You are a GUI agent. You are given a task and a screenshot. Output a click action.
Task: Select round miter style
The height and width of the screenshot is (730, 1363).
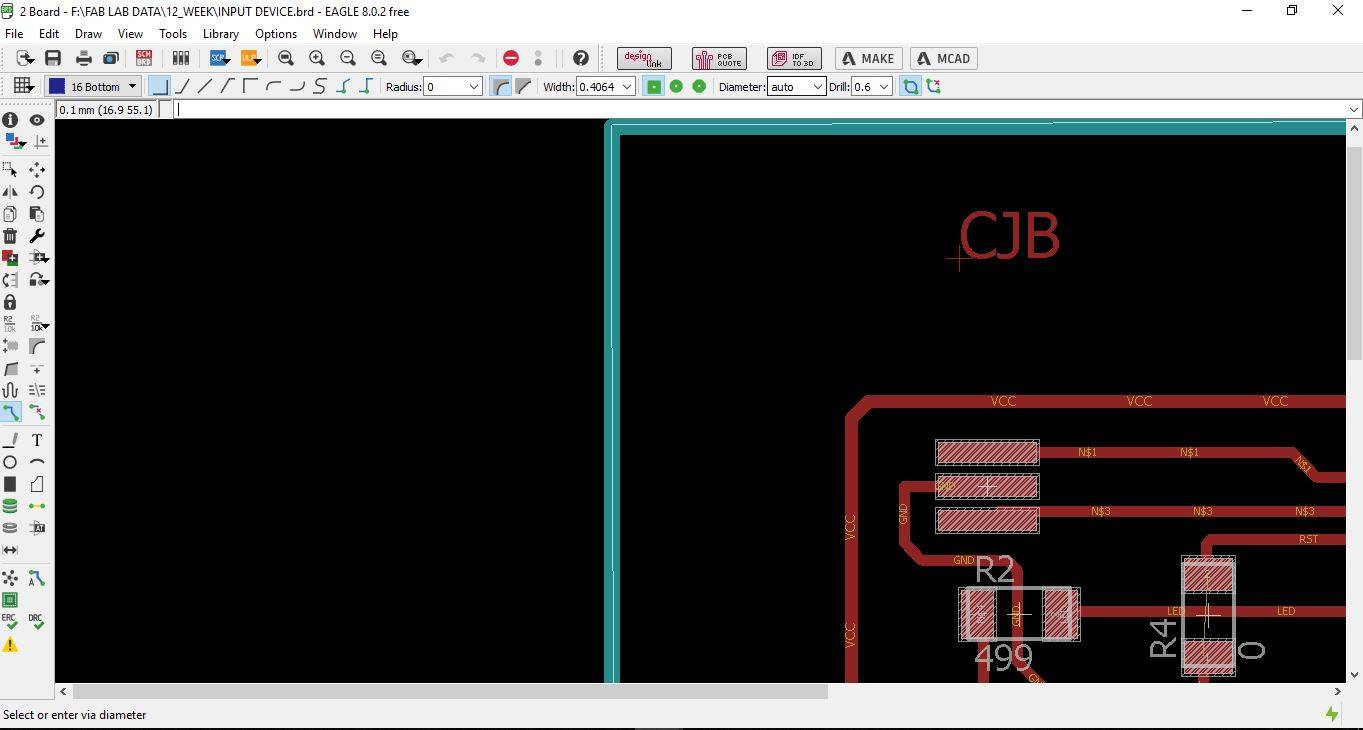501,87
